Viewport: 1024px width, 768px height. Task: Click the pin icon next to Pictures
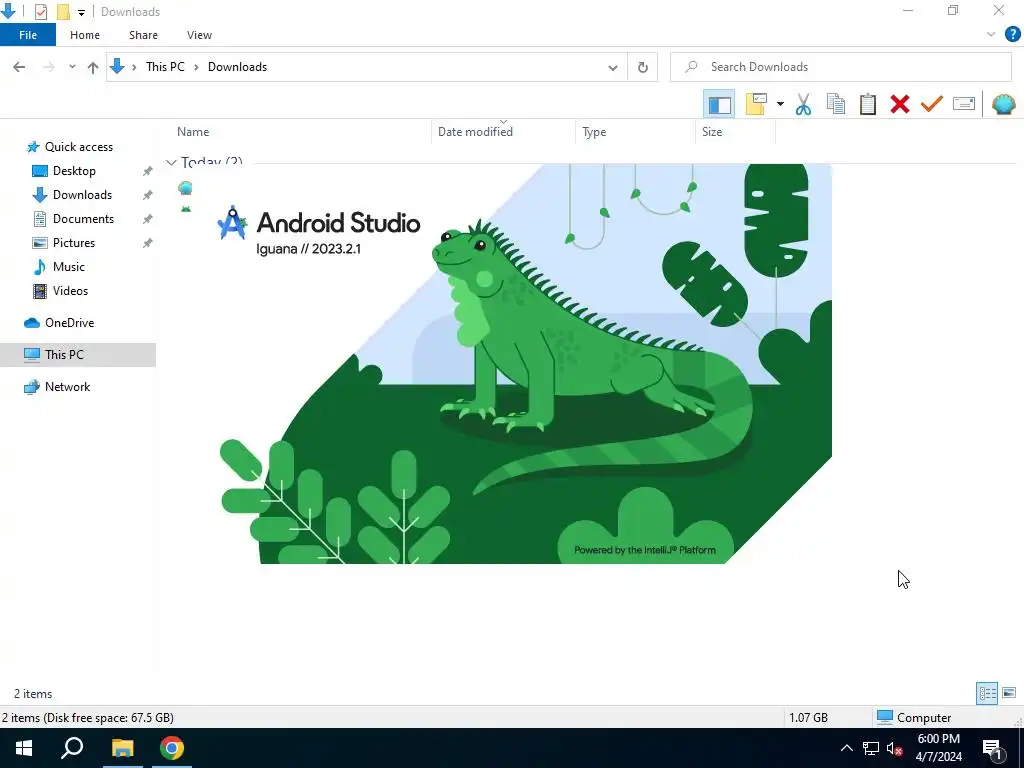point(148,243)
